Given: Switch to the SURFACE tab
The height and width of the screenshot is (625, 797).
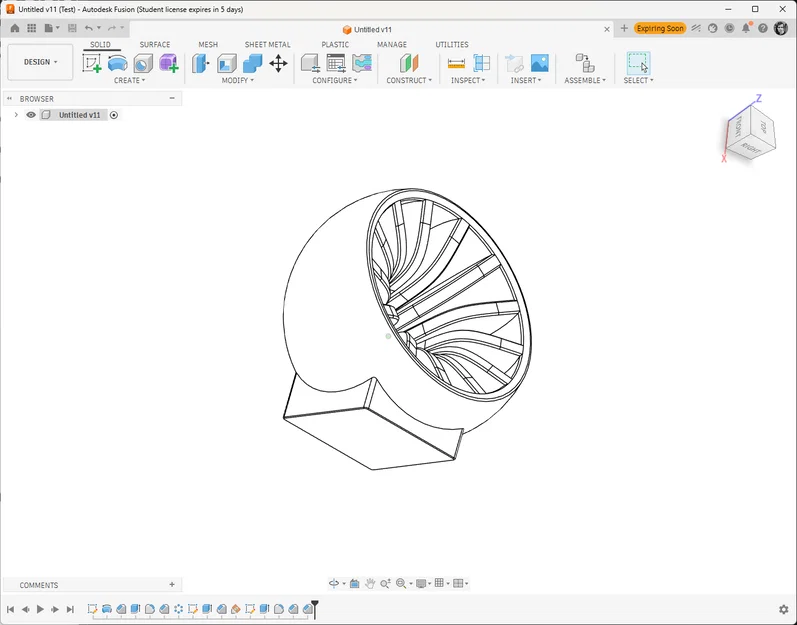Looking at the screenshot, I should [155, 45].
